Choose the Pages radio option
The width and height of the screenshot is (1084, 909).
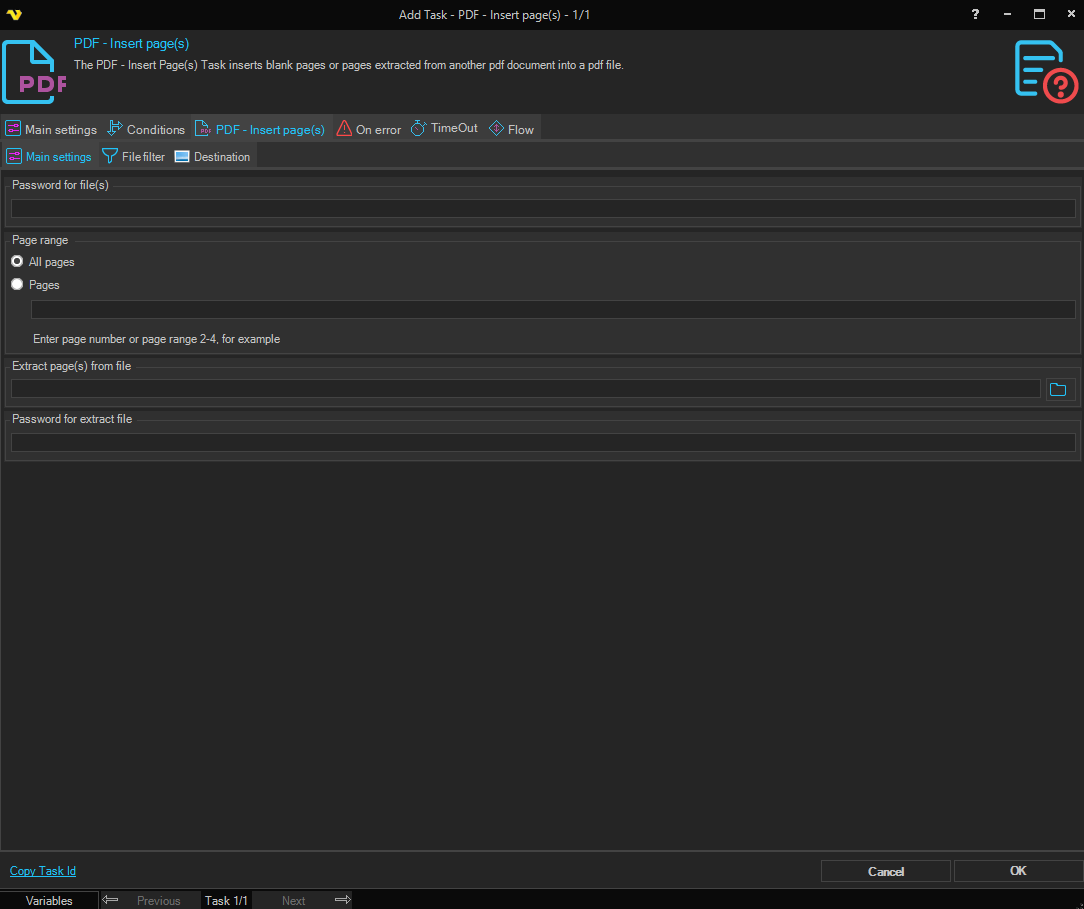pos(17,285)
